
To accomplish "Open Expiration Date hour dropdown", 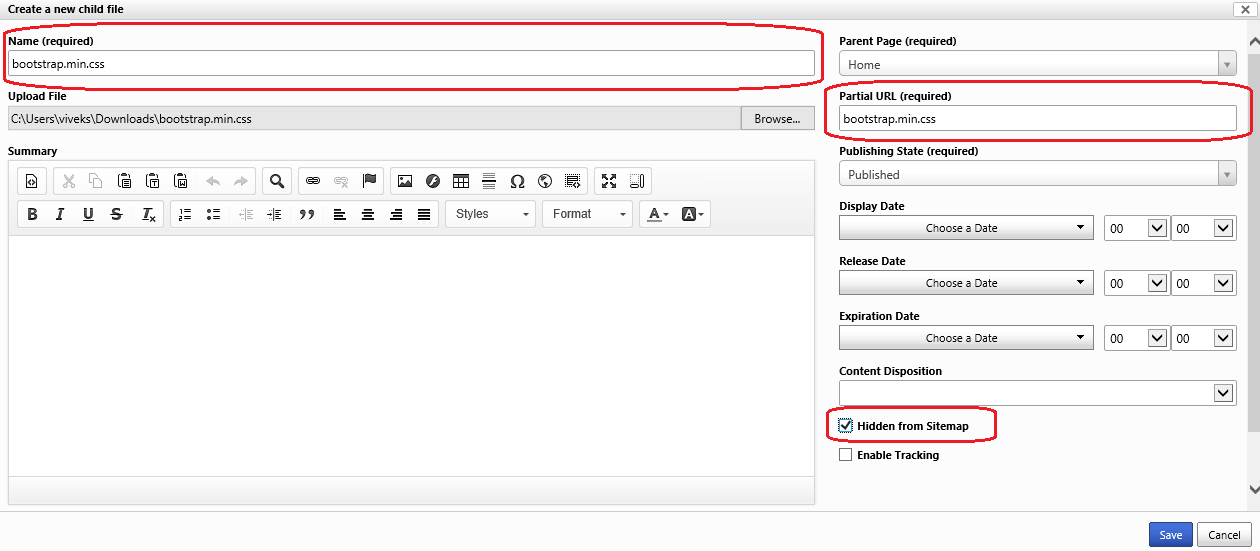I will [1136, 338].
